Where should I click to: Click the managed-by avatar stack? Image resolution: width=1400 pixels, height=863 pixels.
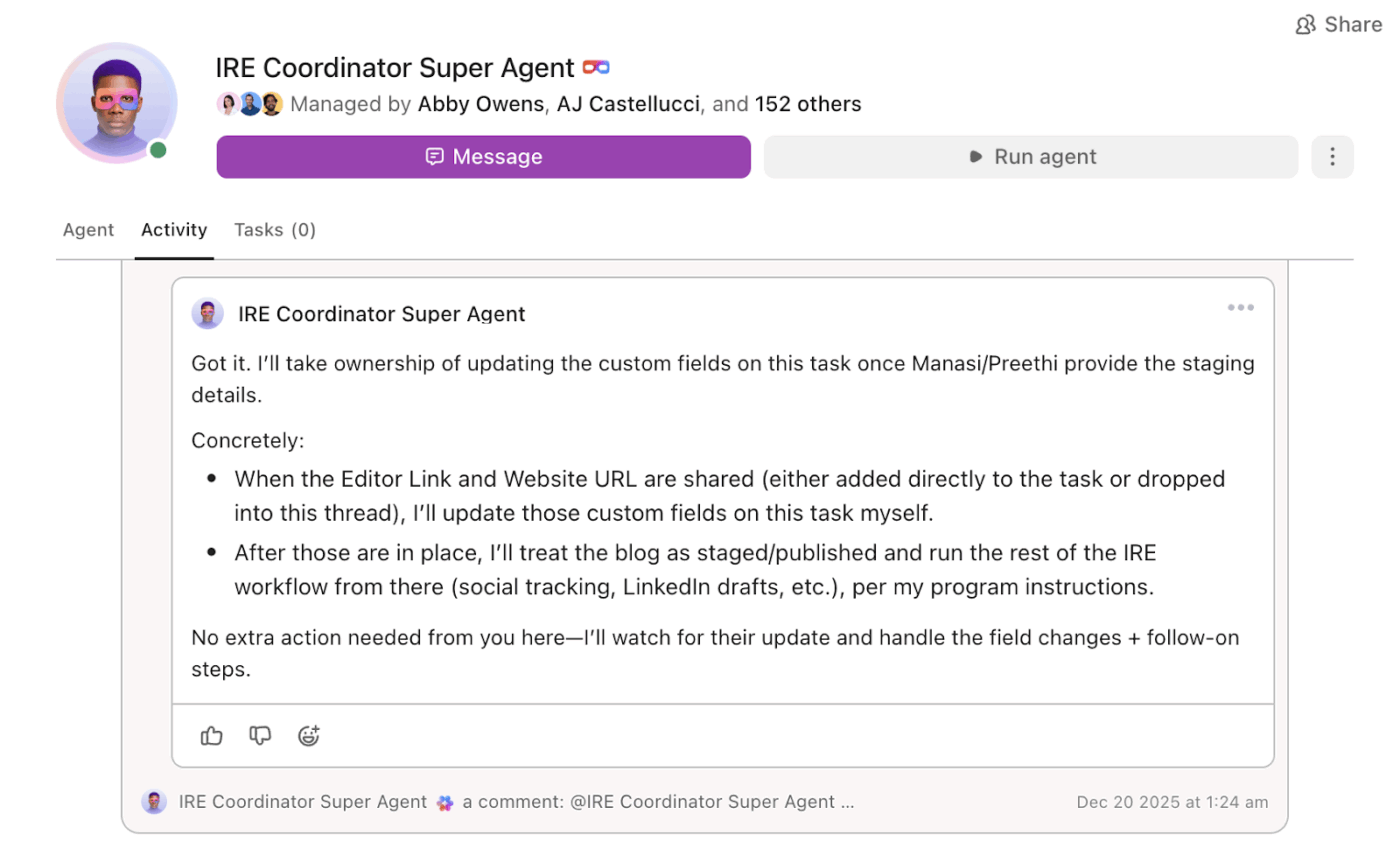(x=248, y=103)
